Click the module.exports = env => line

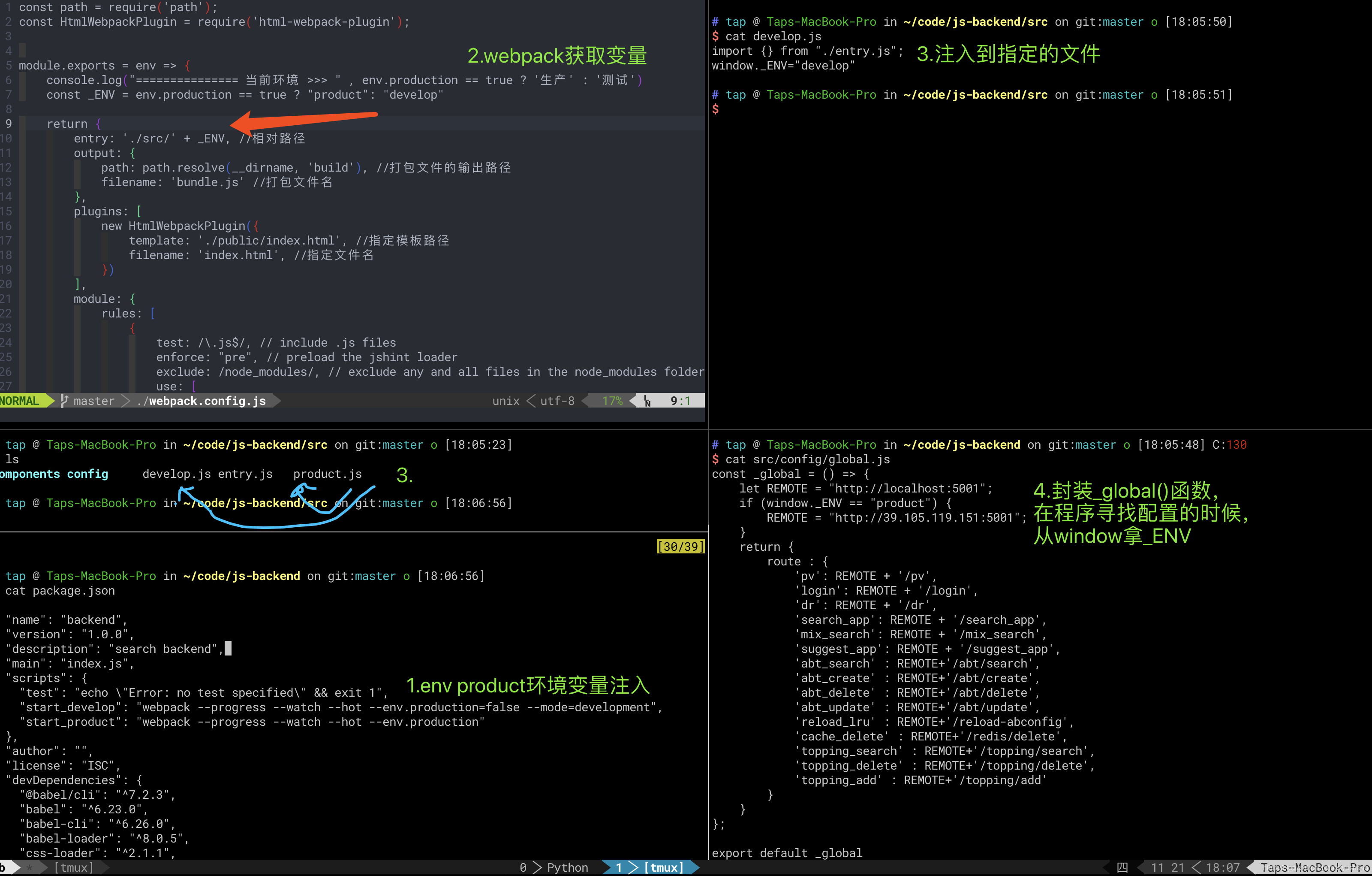point(104,66)
